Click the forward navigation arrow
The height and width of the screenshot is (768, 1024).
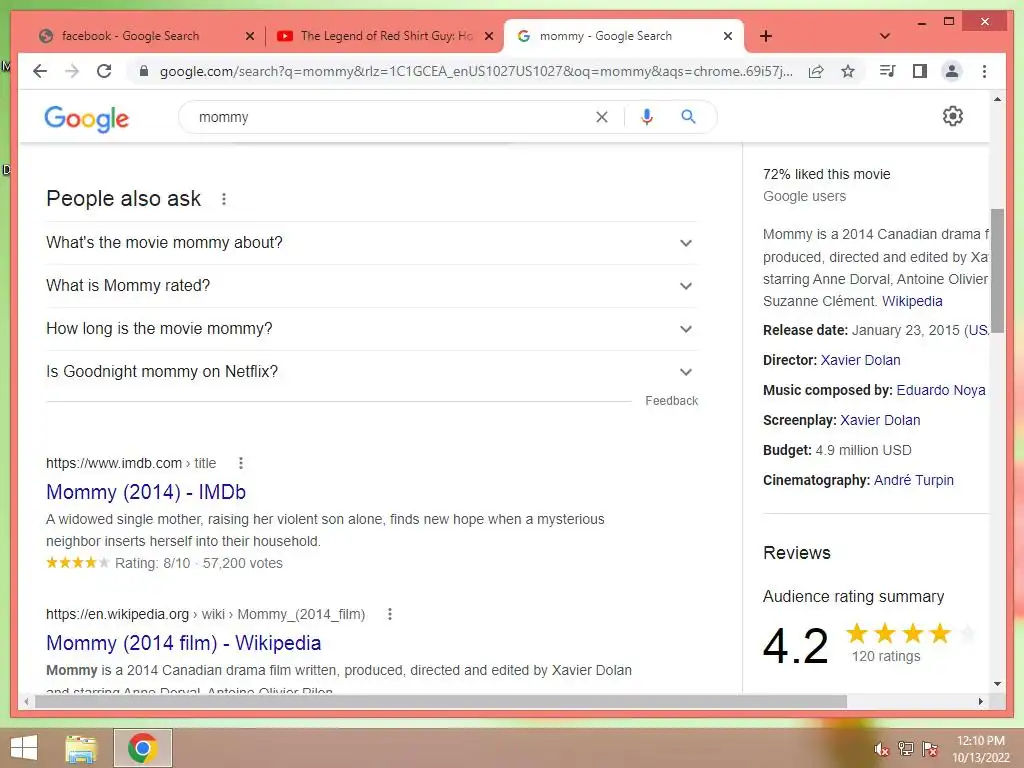click(72, 71)
